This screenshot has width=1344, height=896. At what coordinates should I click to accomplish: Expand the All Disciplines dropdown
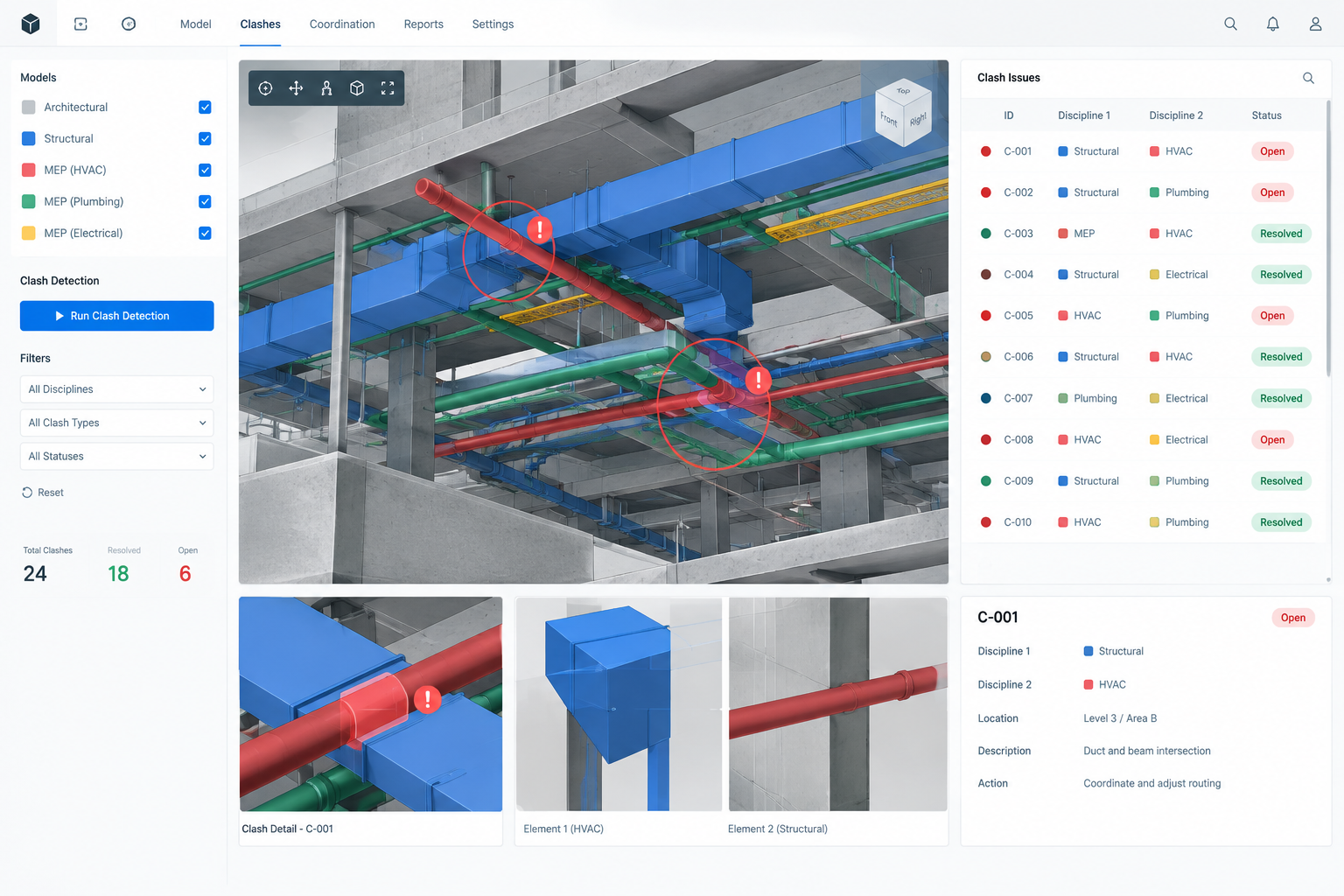(116, 389)
